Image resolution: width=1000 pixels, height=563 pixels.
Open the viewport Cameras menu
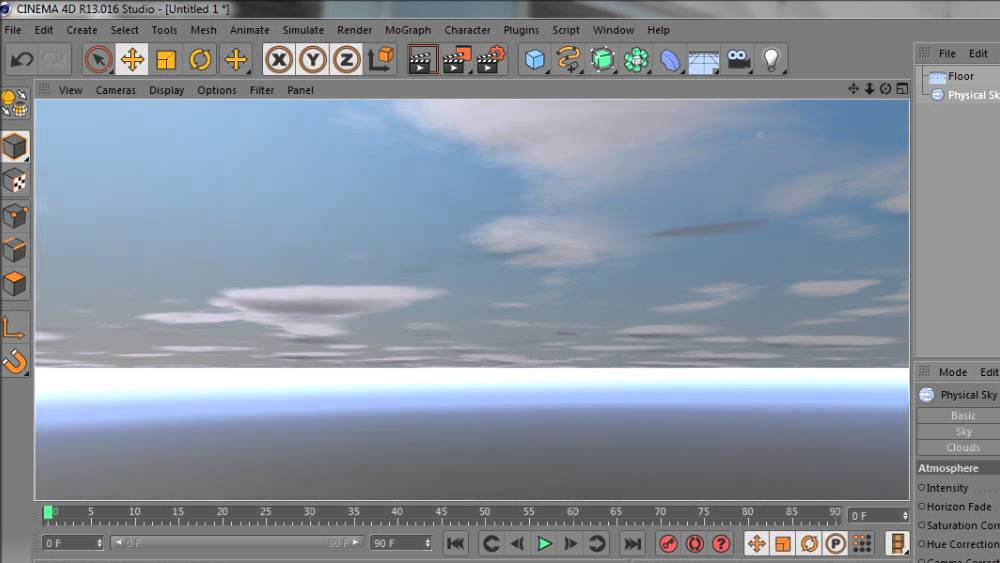[x=115, y=90]
